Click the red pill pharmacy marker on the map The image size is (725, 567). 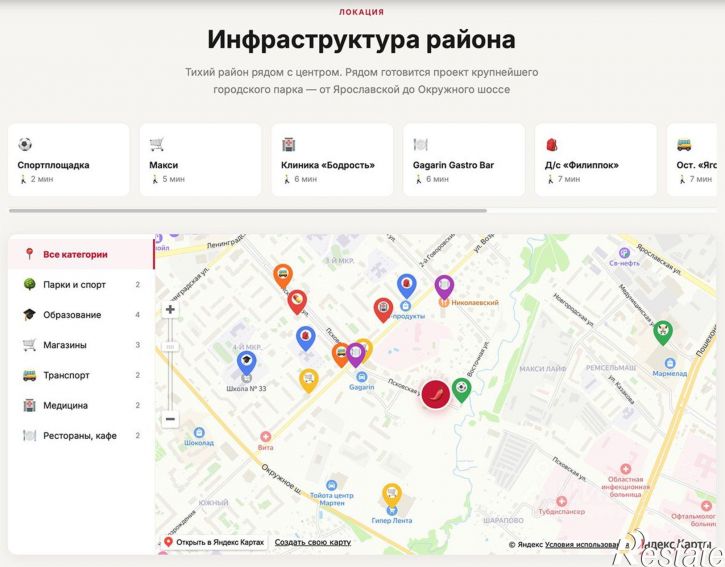point(297,302)
